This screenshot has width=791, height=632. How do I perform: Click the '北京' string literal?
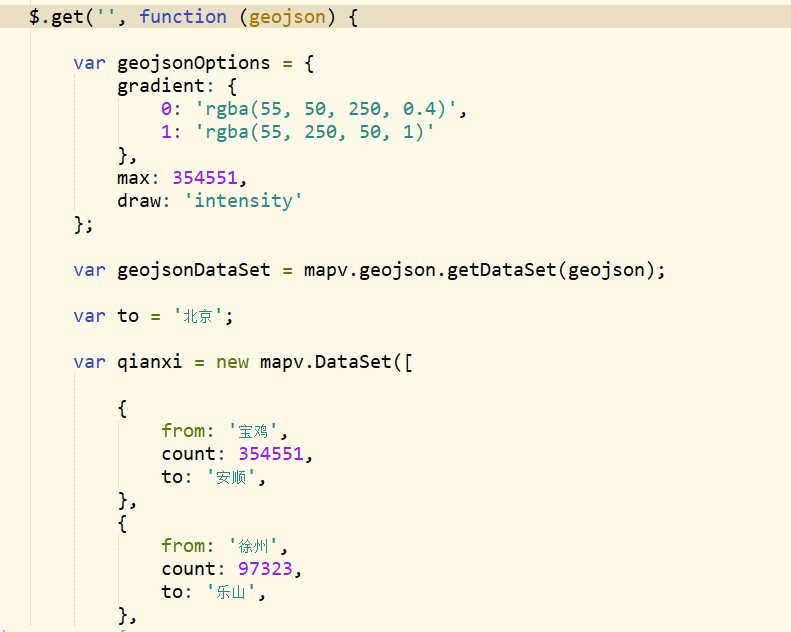click(198, 316)
